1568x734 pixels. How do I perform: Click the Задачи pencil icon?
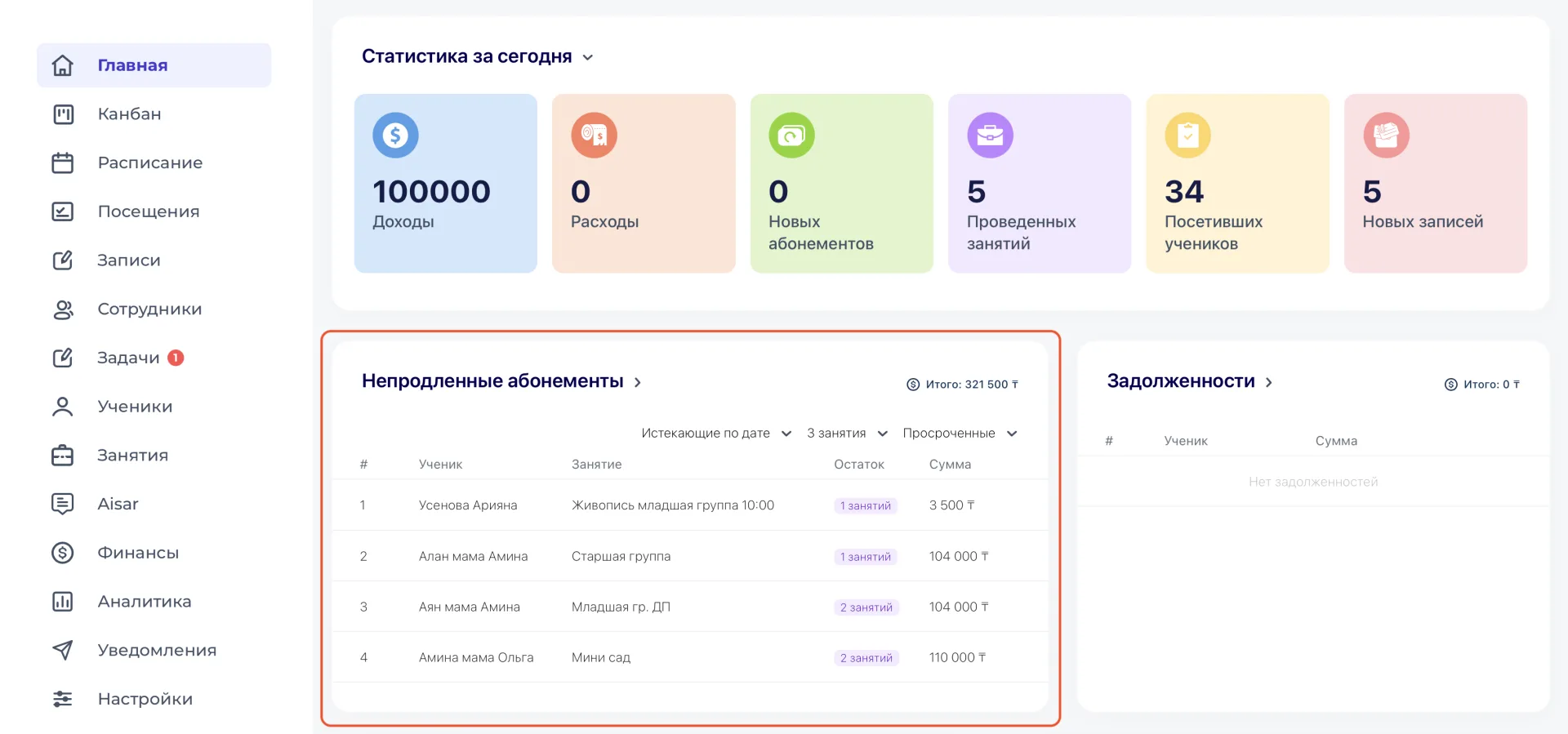[63, 358]
